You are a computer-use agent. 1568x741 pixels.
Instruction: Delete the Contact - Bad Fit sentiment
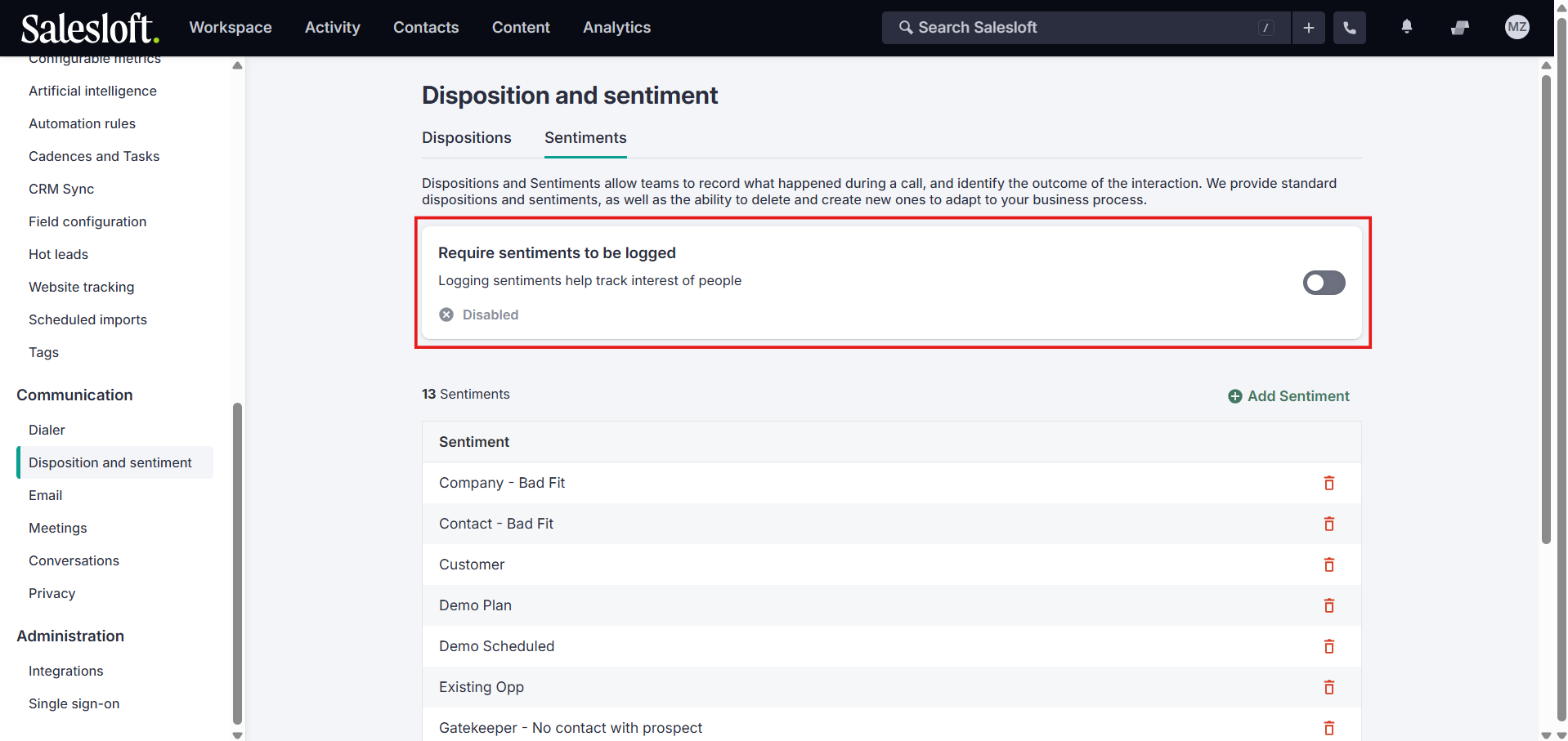1329,524
